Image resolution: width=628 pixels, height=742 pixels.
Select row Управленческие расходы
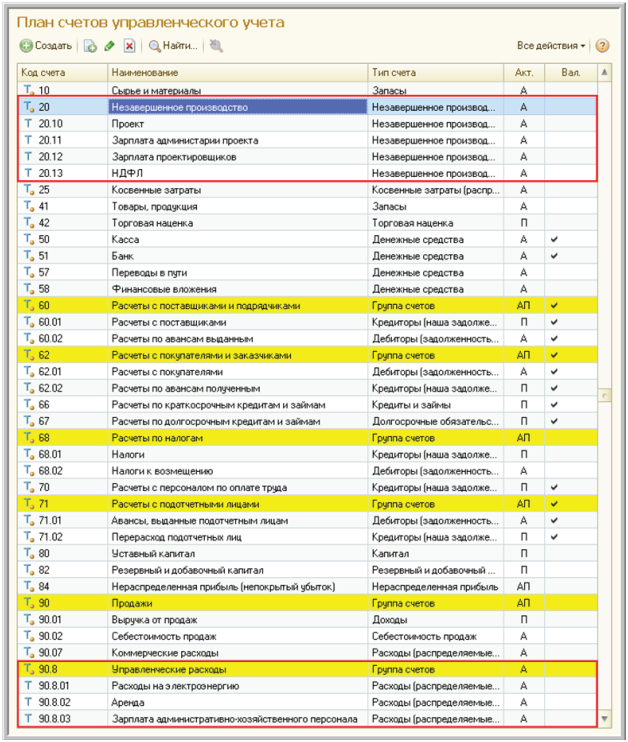click(x=308, y=669)
